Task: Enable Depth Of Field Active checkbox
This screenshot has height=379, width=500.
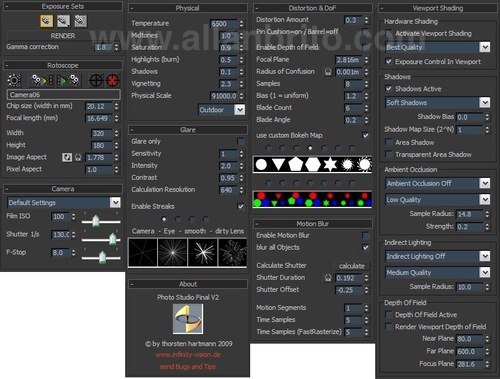Action: [x=388, y=315]
